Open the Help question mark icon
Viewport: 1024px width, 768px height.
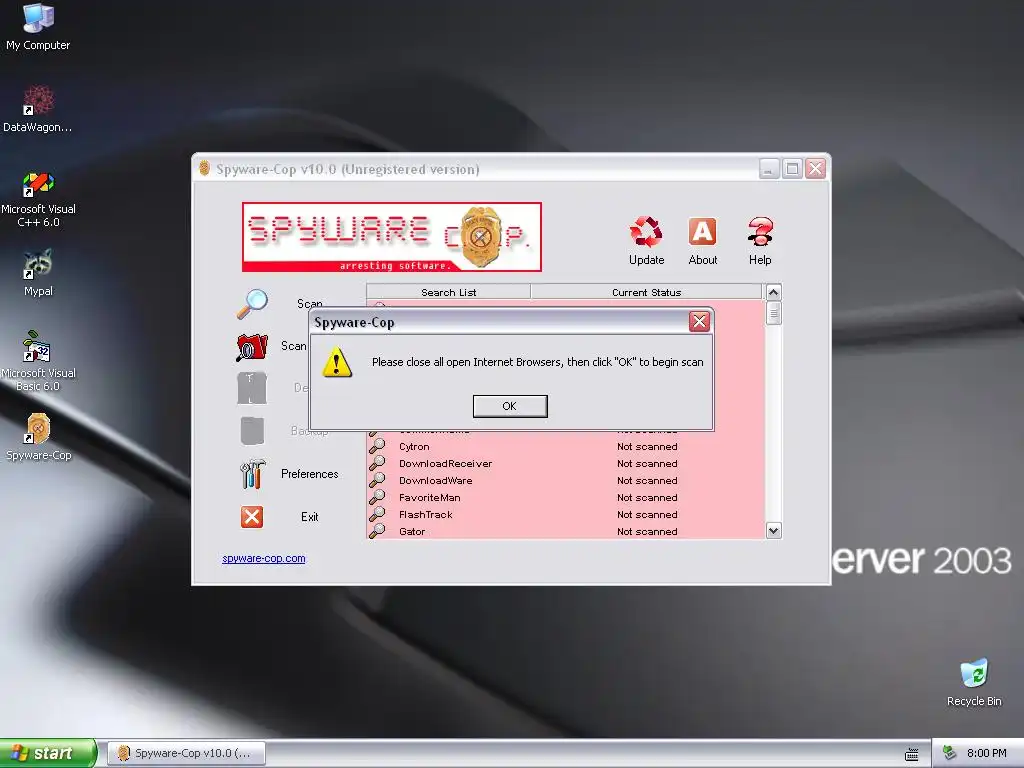tap(760, 232)
